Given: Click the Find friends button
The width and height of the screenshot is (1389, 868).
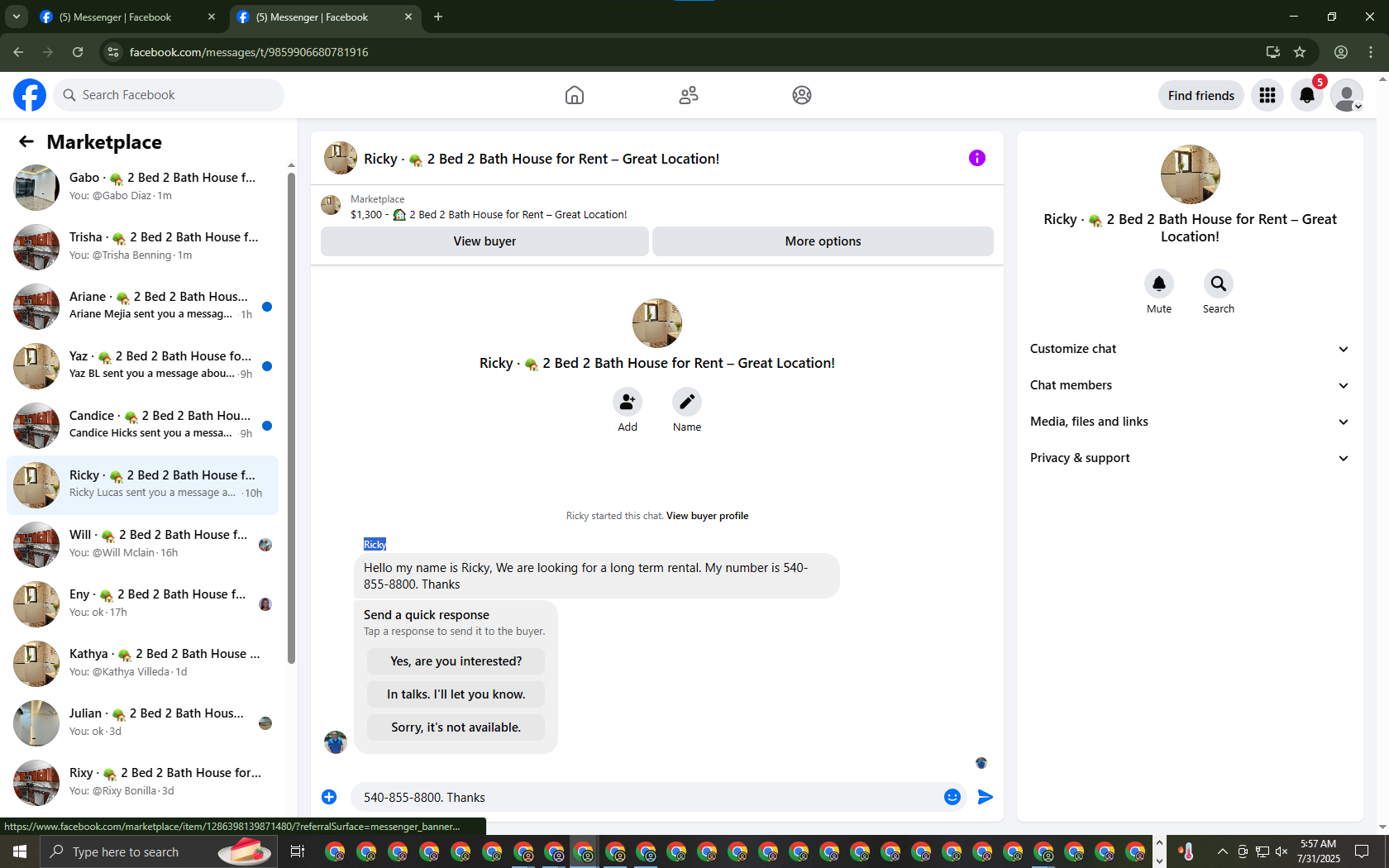Looking at the screenshot, I should click(1200, 95).
